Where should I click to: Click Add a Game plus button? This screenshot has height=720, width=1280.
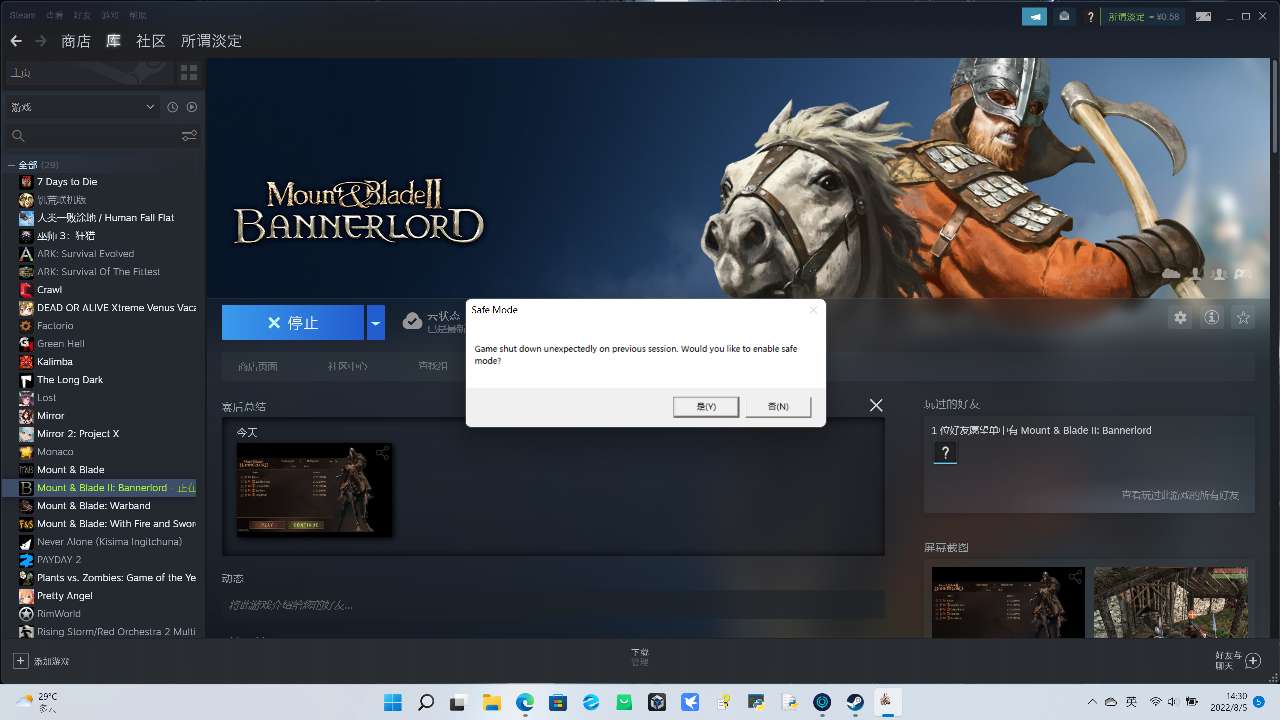(20, 661)
